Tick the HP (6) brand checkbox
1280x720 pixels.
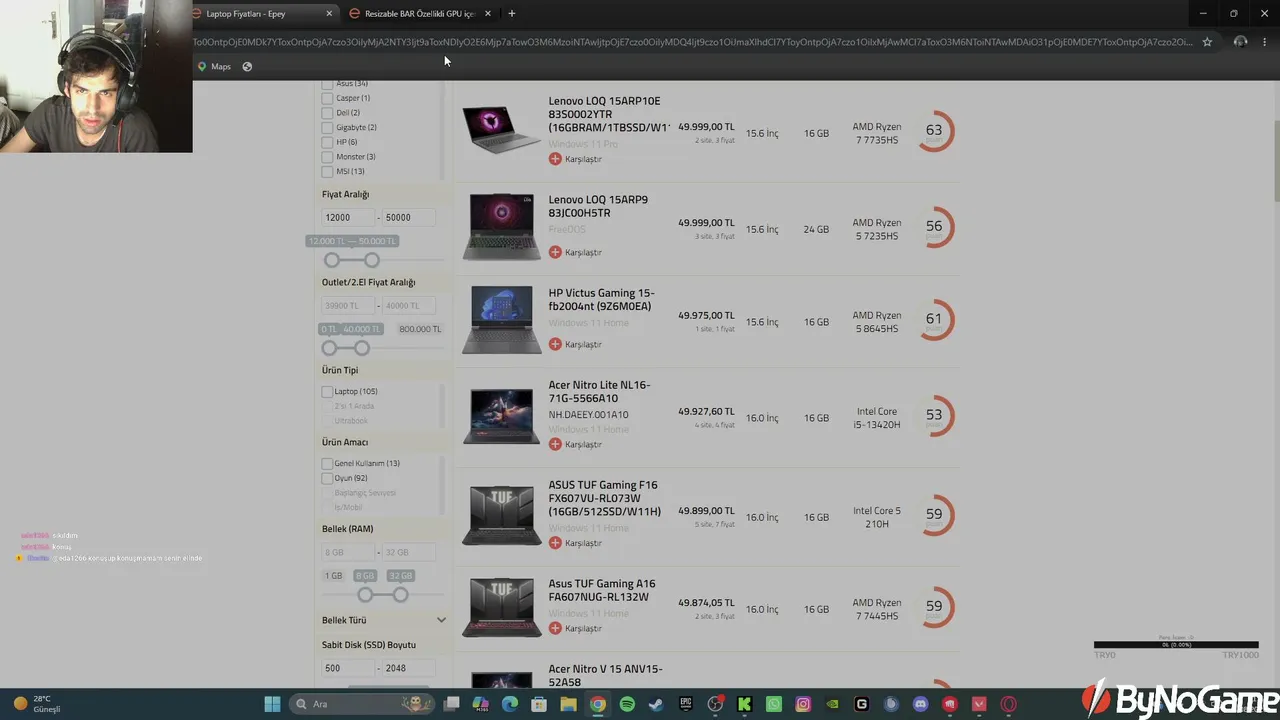(327, 142)
